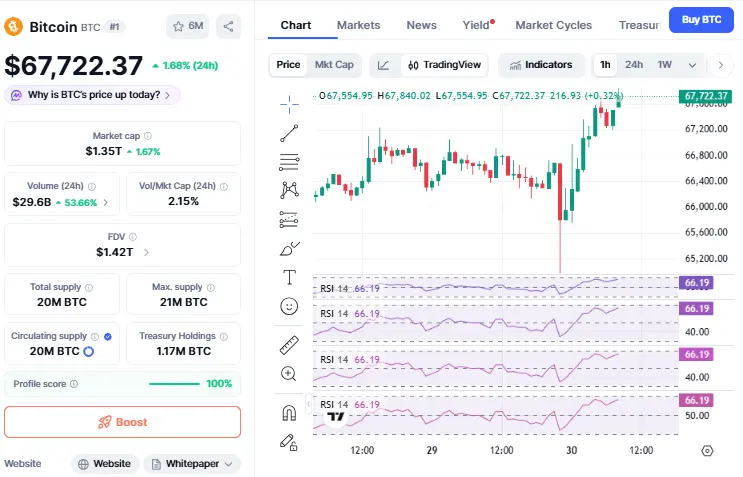The height and width of the screenshot is (477, 743).
Task: Show Total supply info icon
Action: 89,288
